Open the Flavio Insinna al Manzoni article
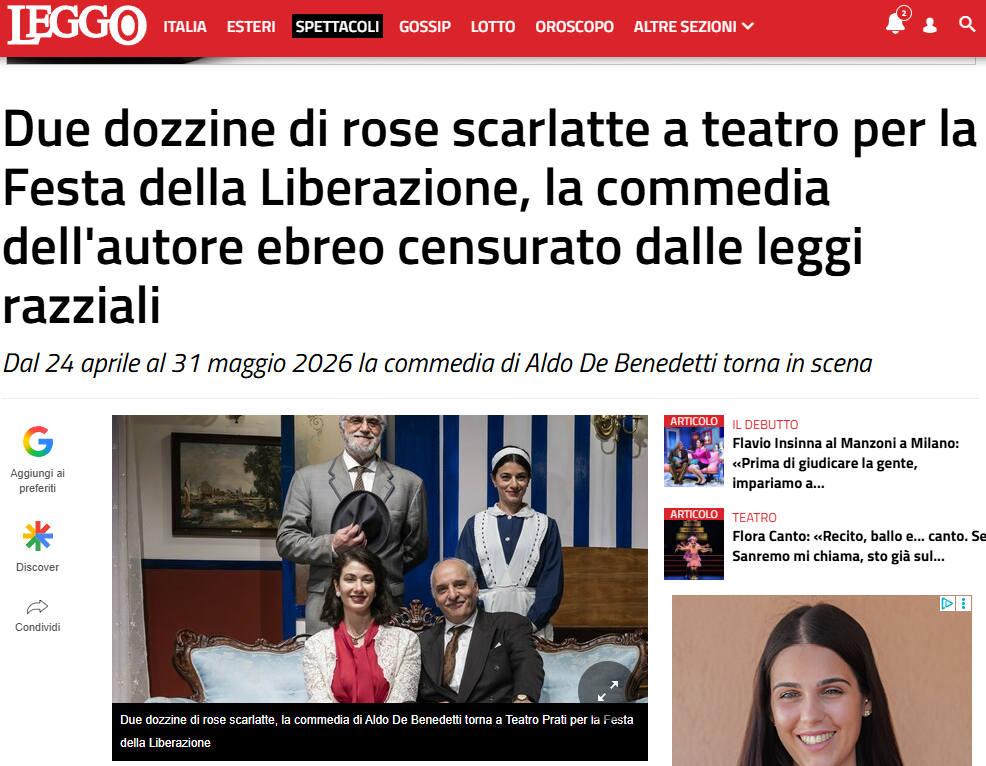 pyautogui.click(x=845, y=463)
